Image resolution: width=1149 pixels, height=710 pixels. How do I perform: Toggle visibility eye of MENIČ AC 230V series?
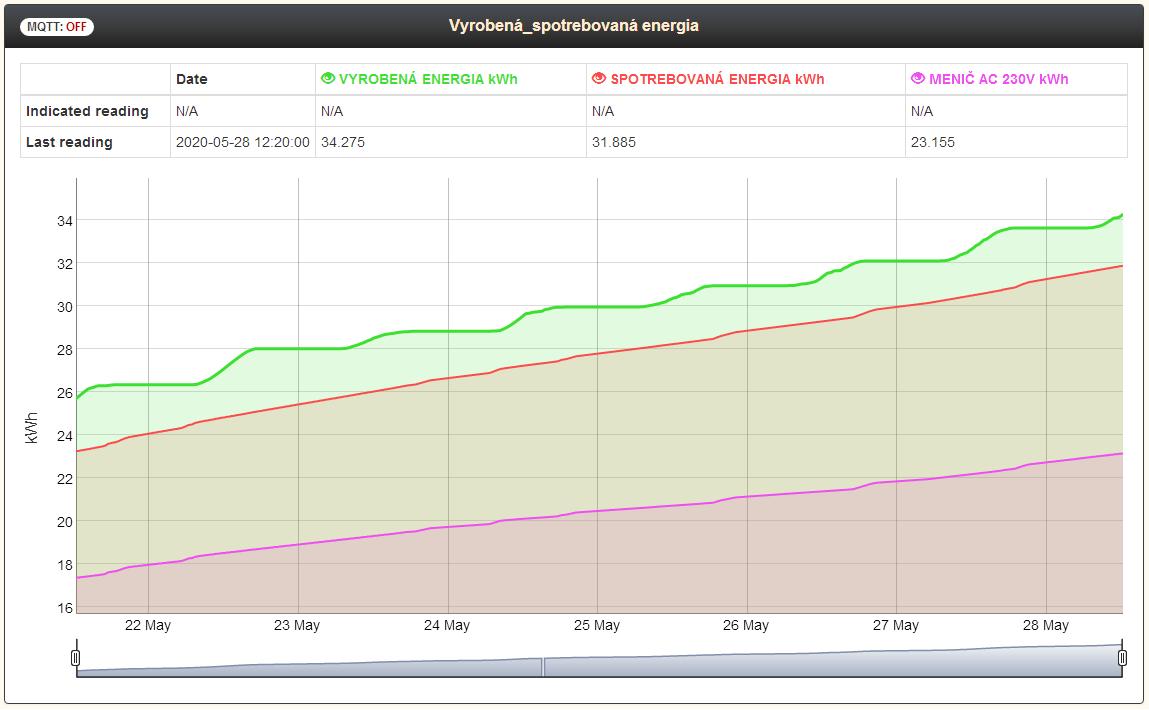[917, 78]
